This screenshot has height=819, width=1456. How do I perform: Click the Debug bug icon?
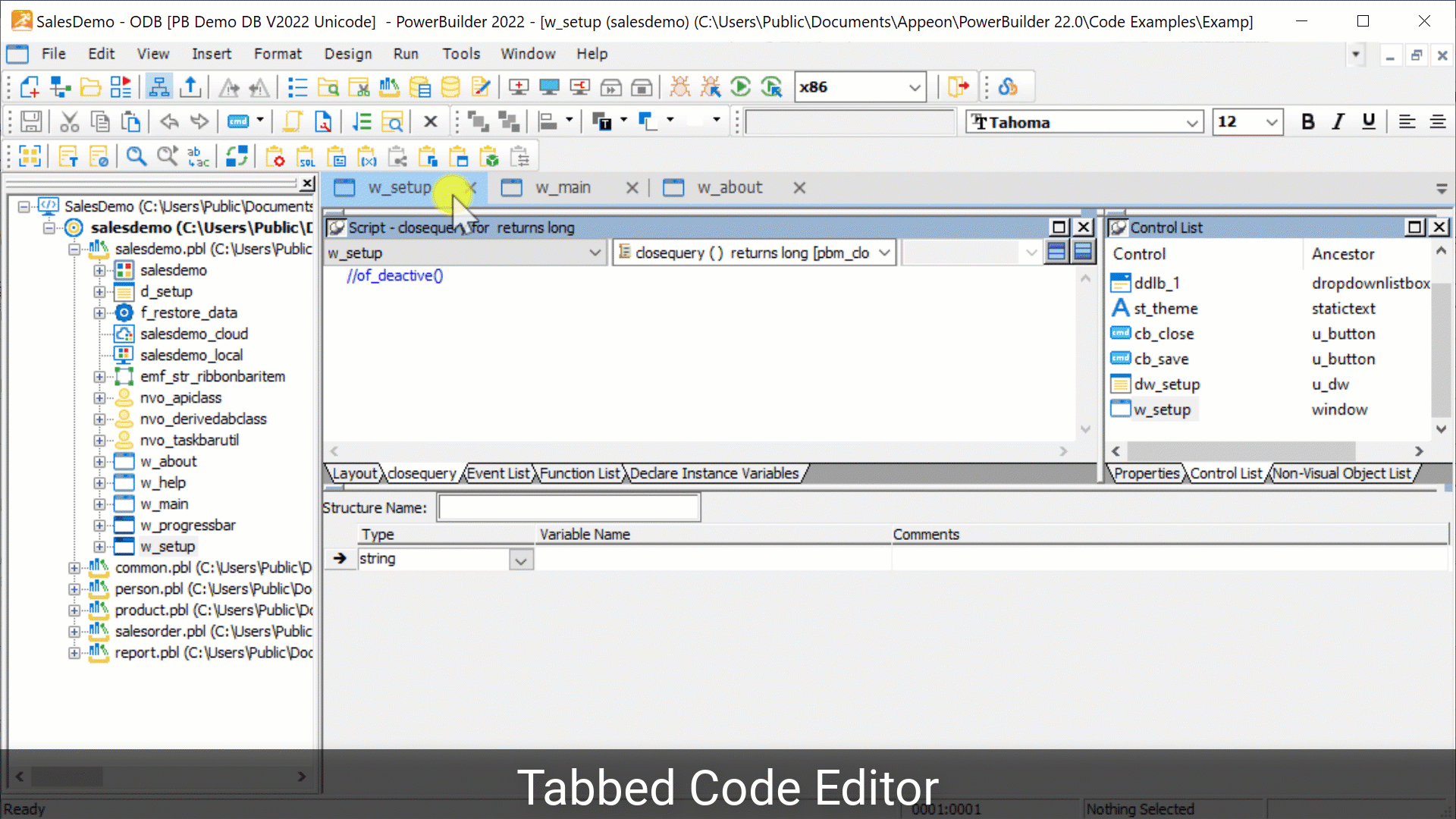pos(680,87)
